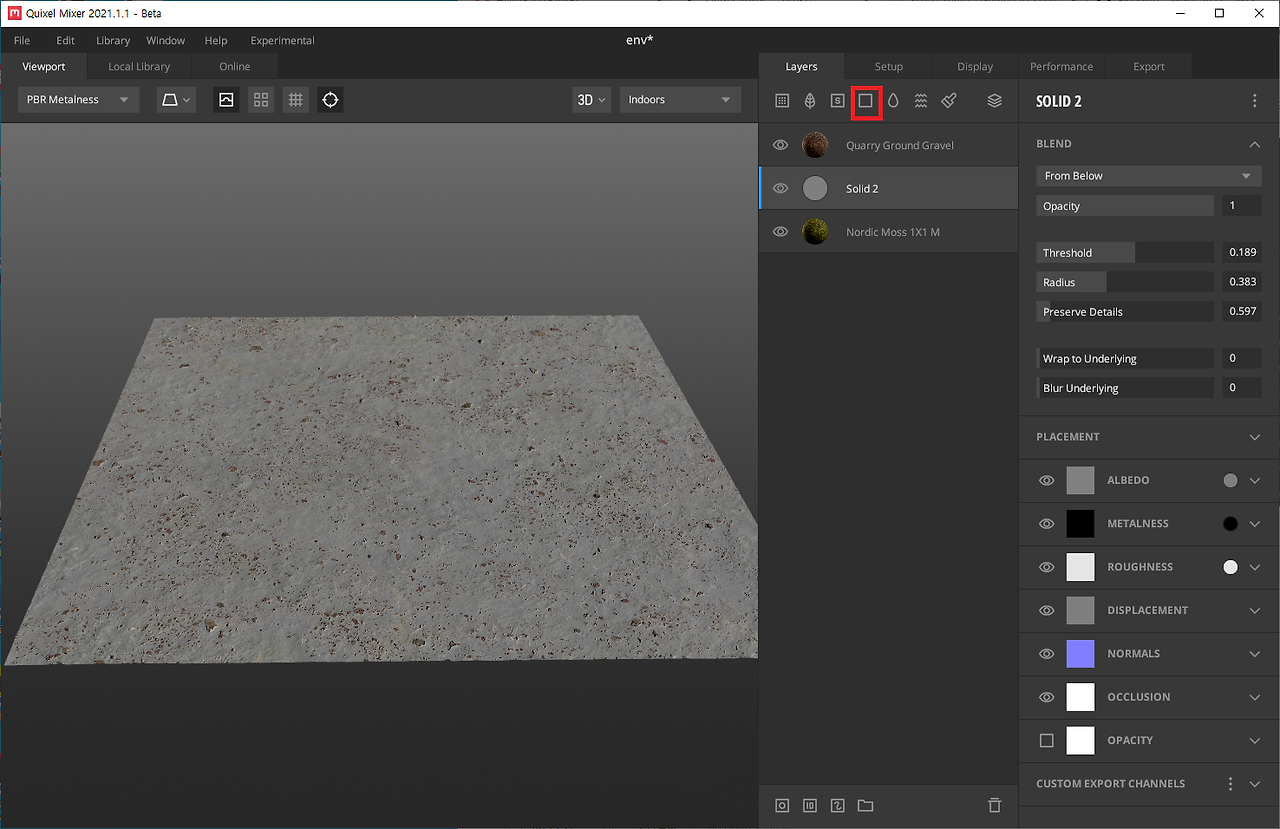Select the Solid 2 layer thumbnail
Viewport: 1280px width, 829px height.
(815, 188)
